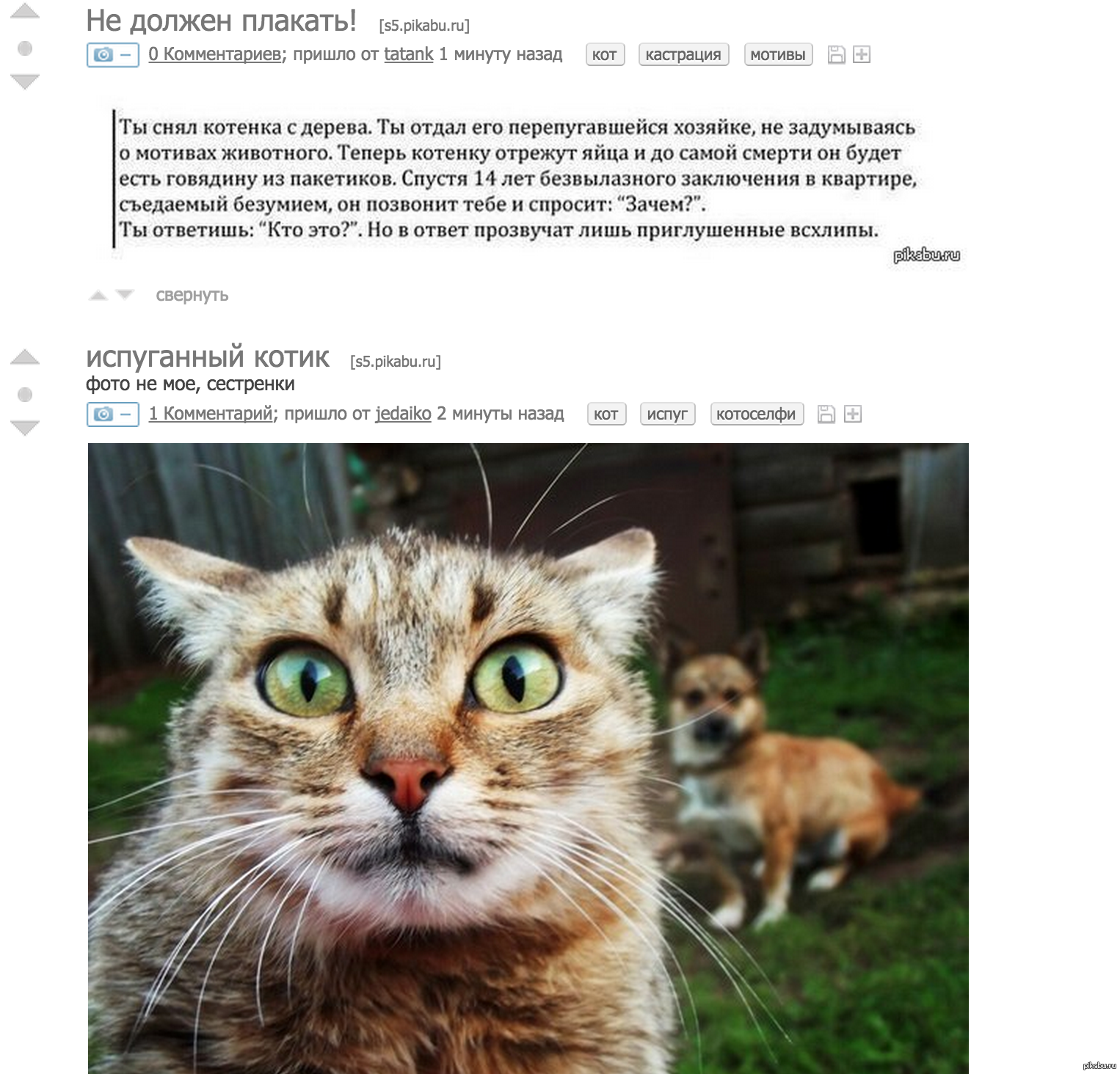Image resolution: width=1120 pixels, height=1074 pixels.
Task: Toggle image preview button of first post
Action: (113, 55)
